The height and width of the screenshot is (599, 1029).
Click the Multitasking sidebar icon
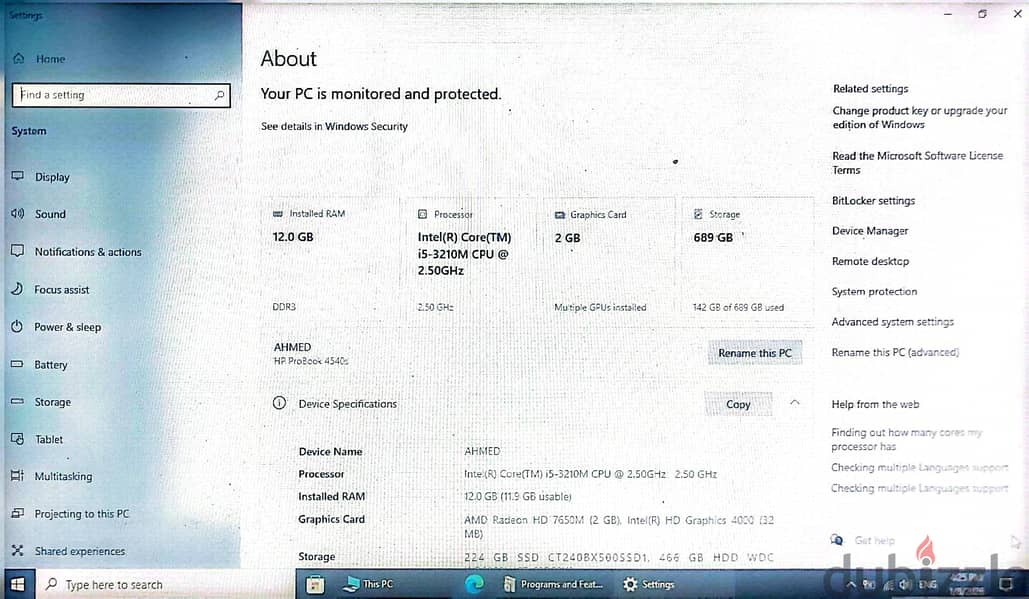pos(18,476)
